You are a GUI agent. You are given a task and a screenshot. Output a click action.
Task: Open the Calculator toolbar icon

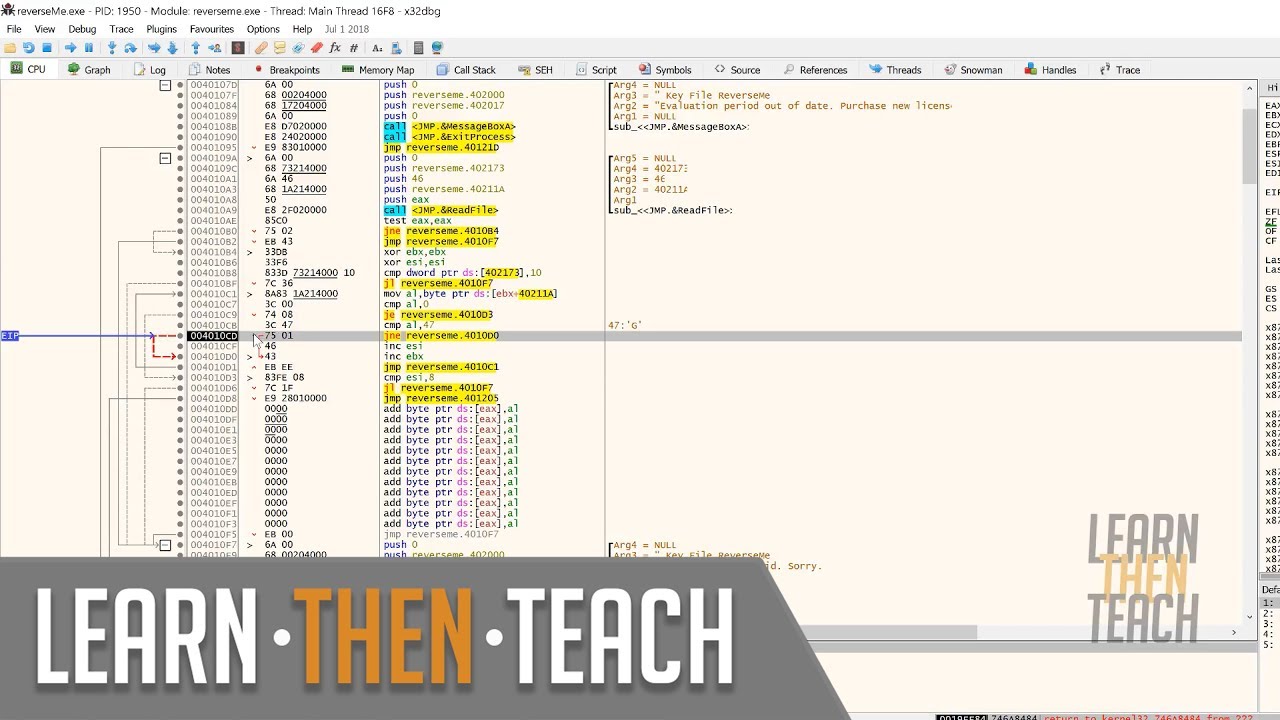[x=418, y=48]
